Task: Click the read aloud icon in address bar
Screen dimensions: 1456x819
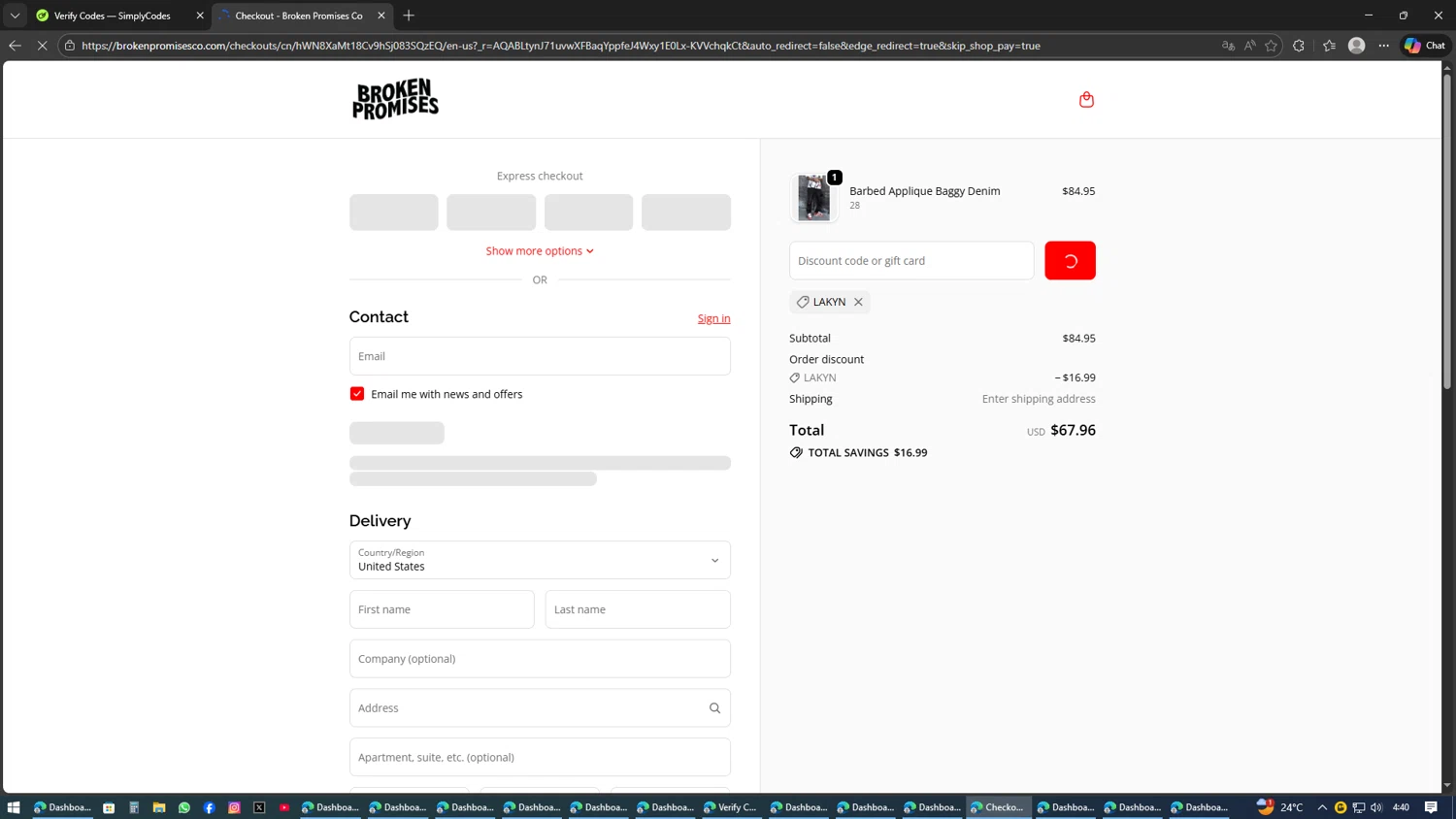Action: tap(1249, 46)
